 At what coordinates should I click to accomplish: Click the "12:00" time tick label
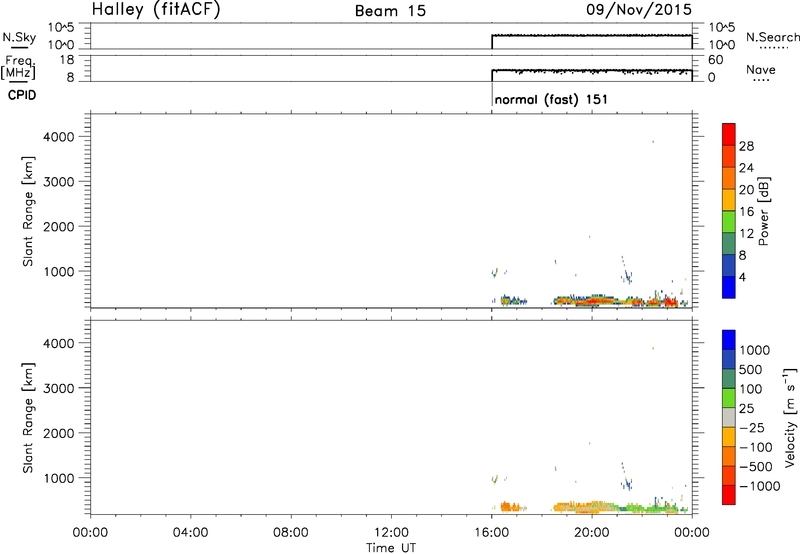(x=391, y=533)
